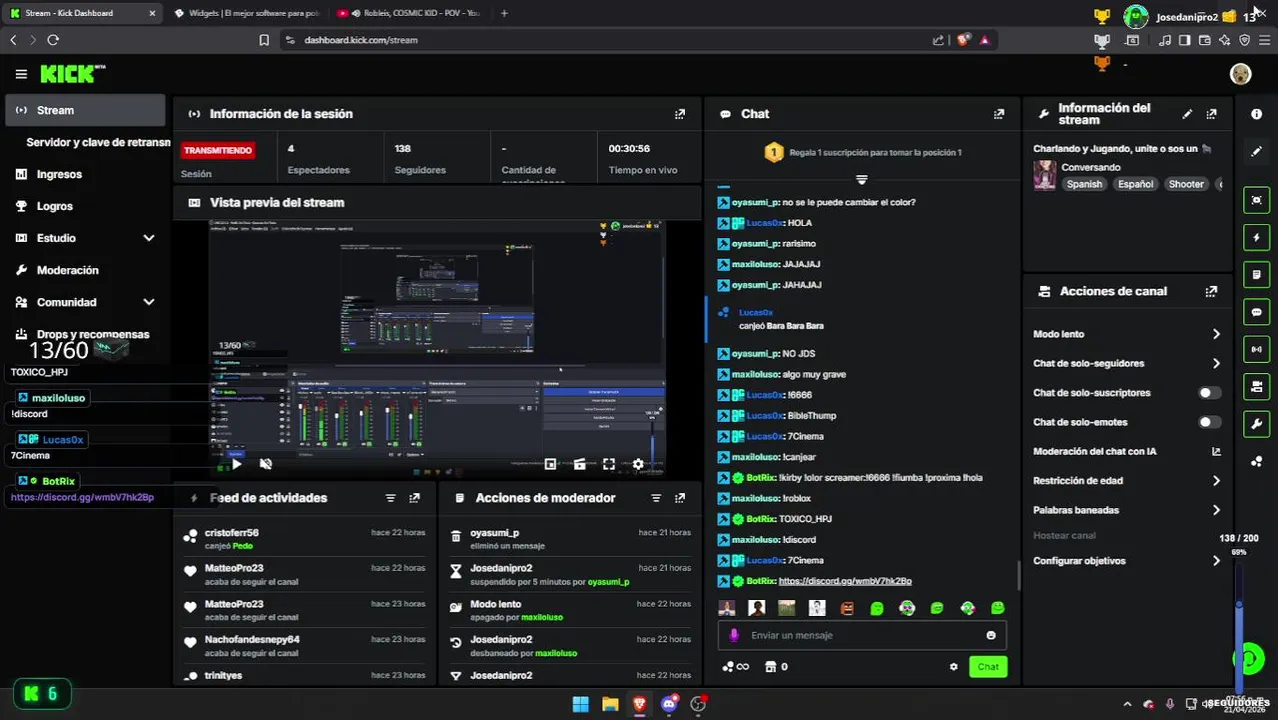Image resolution: width=1278 pixels, height=720 pixels.
Task: Play the stream preview video
Action: tap(237, 464)
